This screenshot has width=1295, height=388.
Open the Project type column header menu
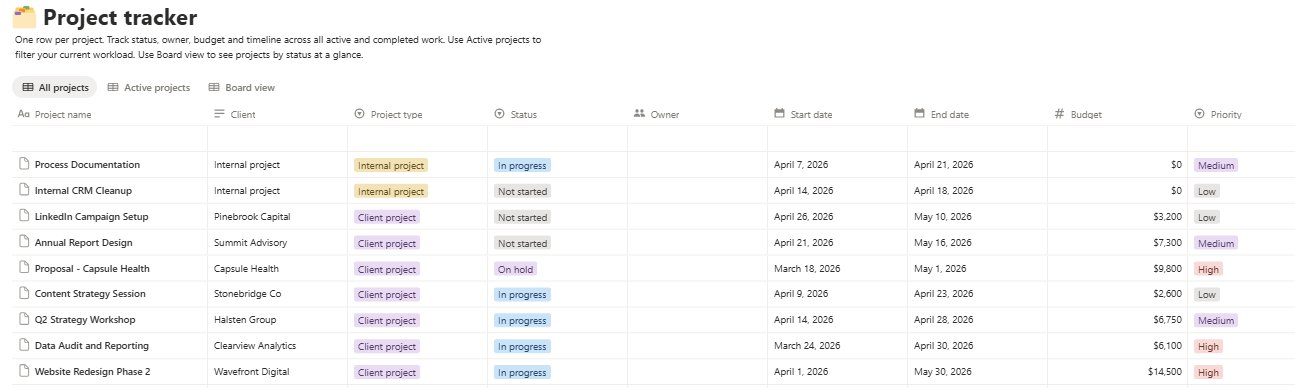coord(417,114)
